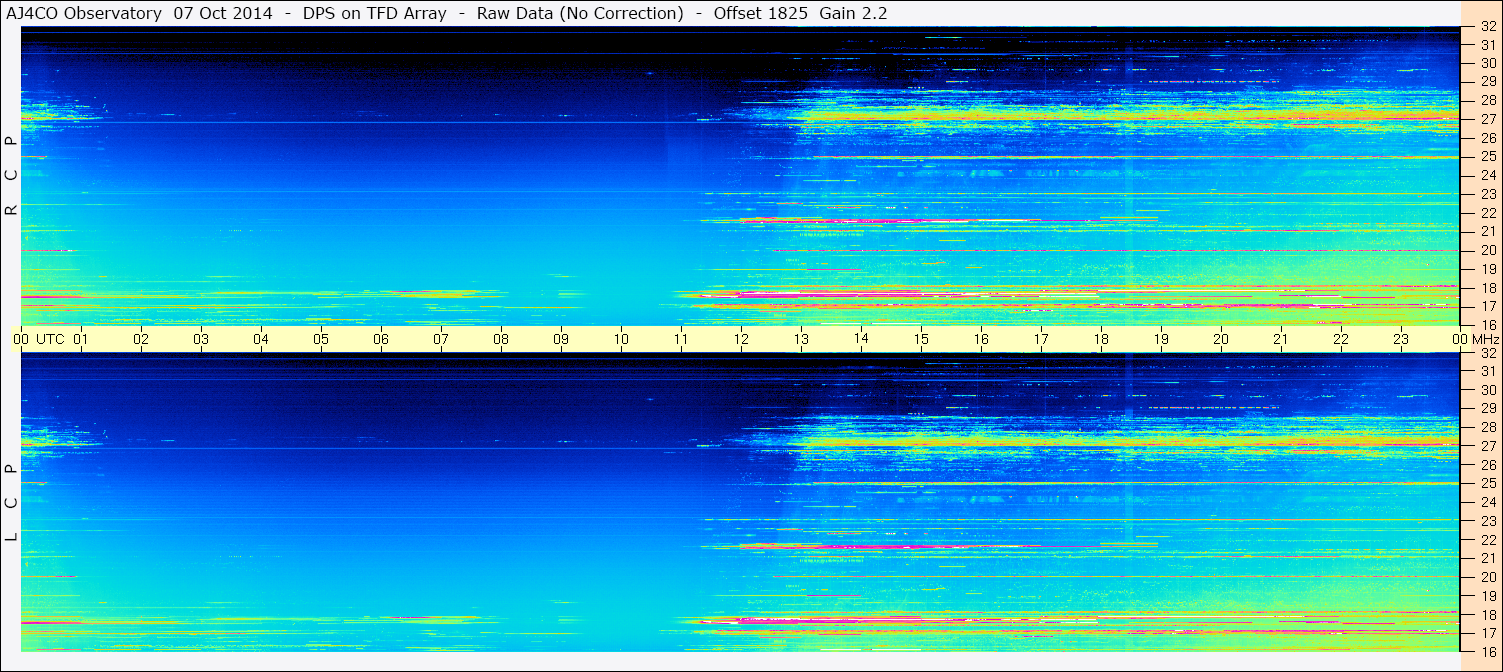The height and width of the screenshot is (672, 1503).
Task: Click the 32 MHz tick on LCP frequency scale
Action: tap(1487, 353)
